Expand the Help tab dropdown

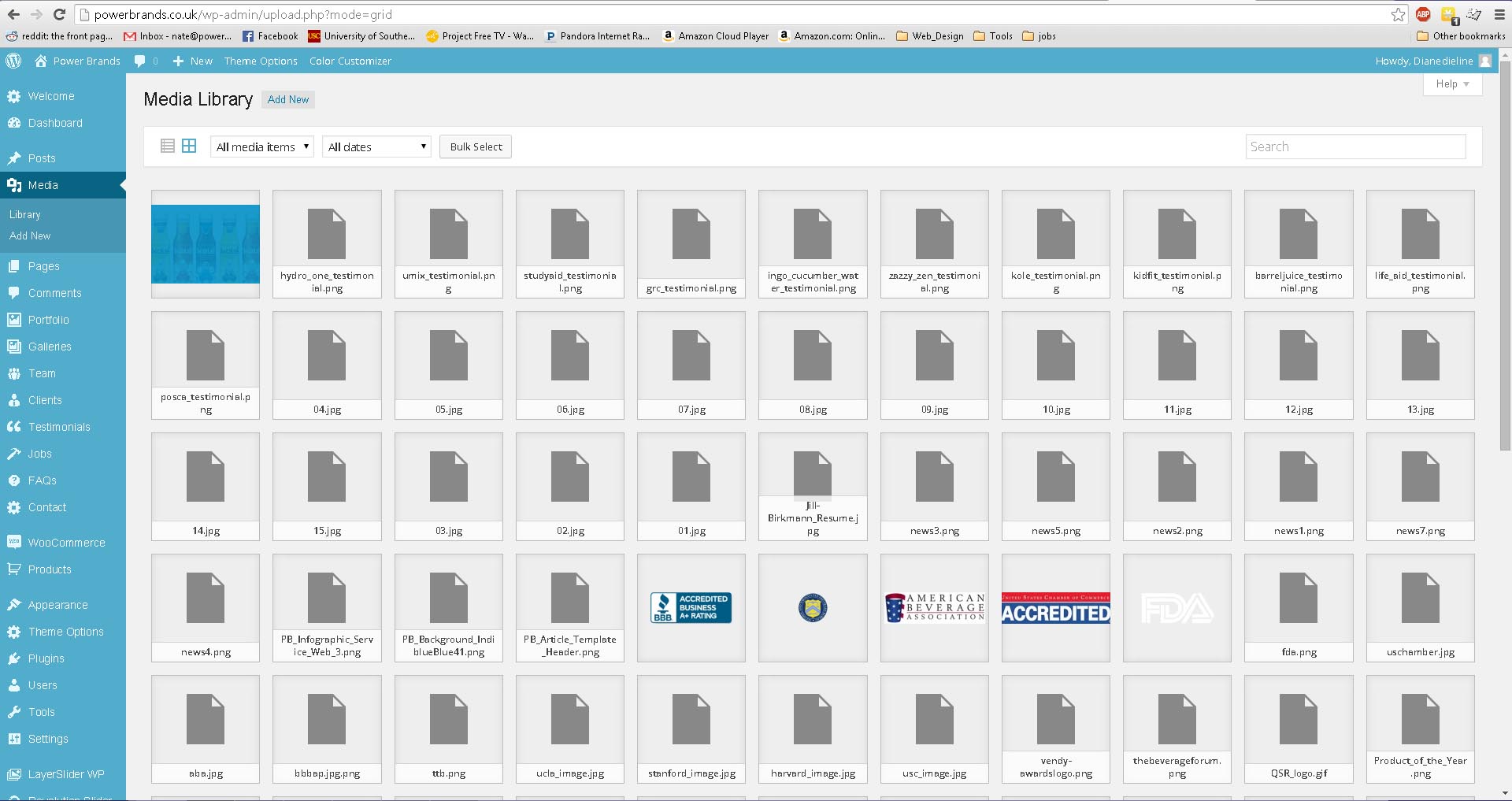point(1452,84)
